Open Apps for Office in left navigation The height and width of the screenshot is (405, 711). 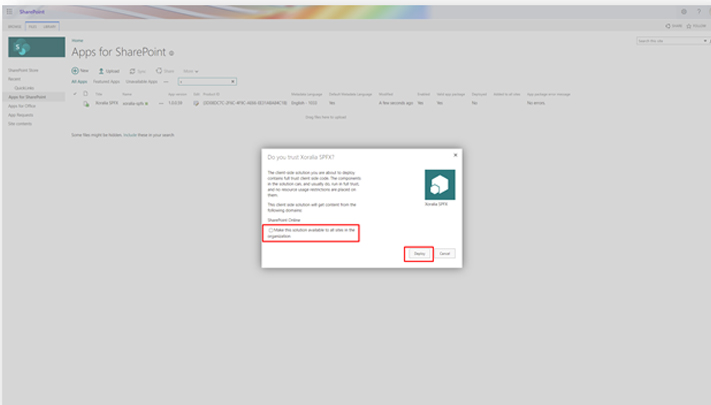pyautogui.click(x=22, y=106)
